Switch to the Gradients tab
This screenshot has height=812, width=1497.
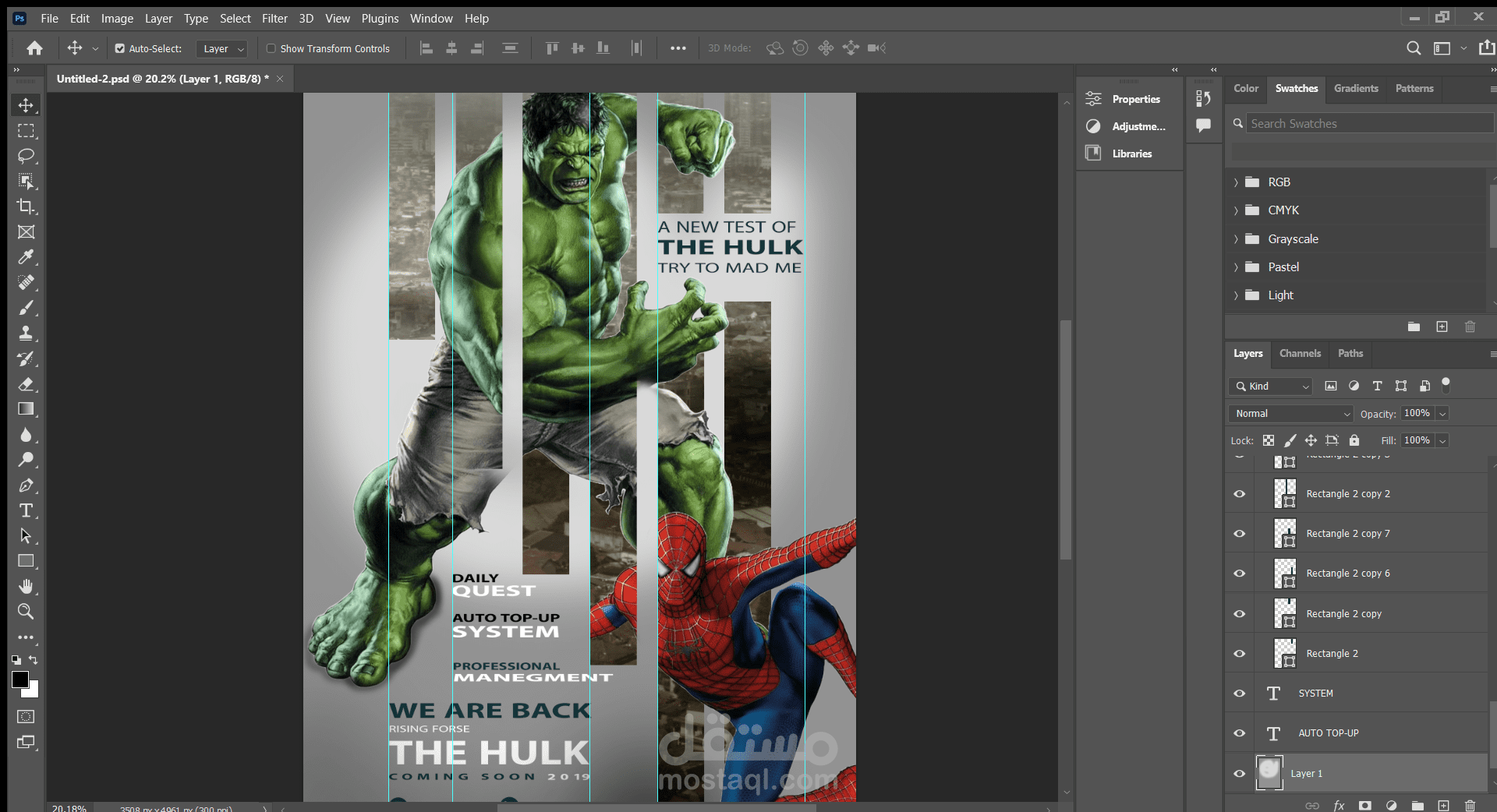coord(1356,89)
